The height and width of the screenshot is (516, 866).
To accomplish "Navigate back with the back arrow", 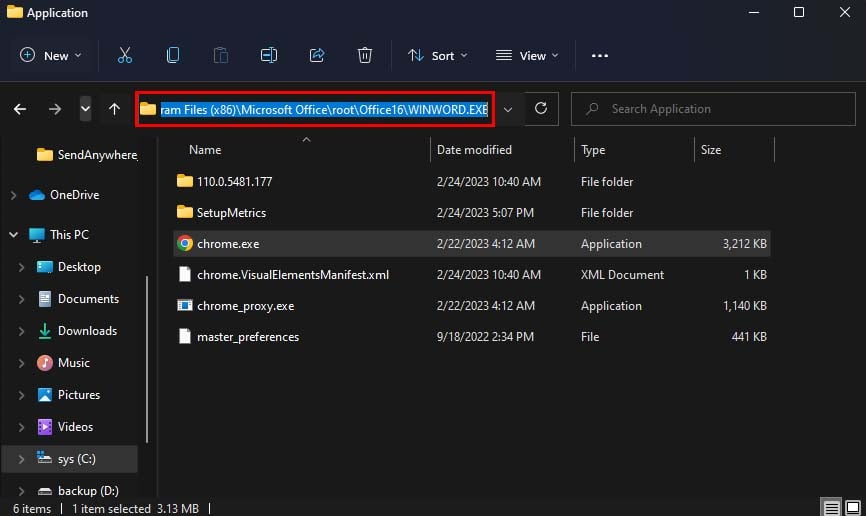I will [20, 109].
